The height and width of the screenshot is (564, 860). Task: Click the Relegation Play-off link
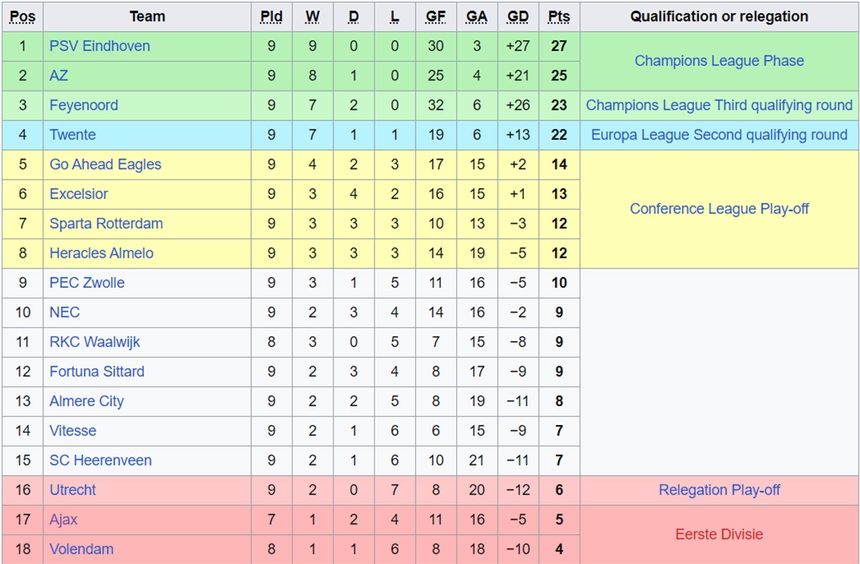pyautogui.click(x=719, y=490)
